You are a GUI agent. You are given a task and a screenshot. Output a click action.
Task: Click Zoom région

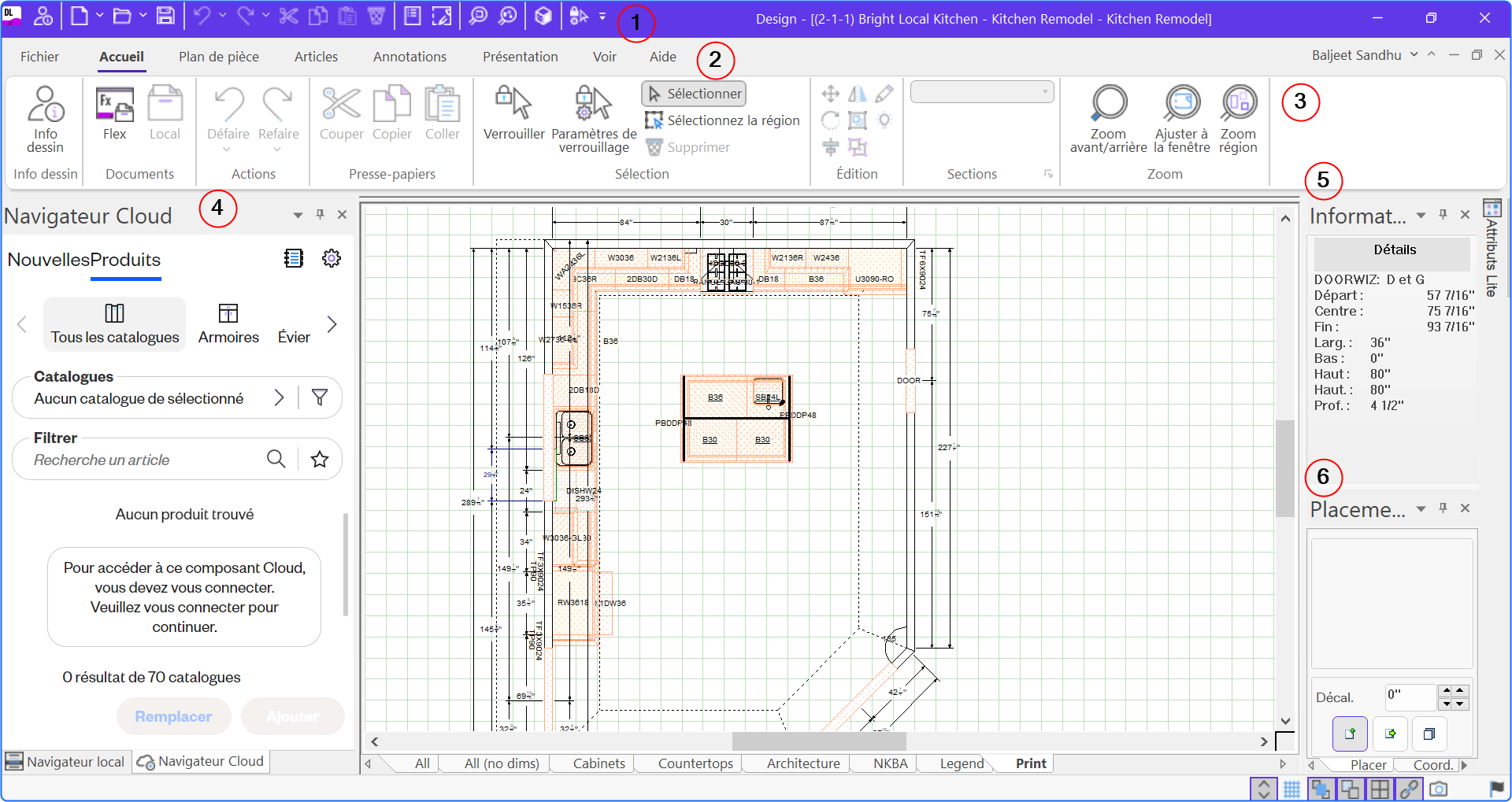pyautogui.click(x=1238, y=119)
